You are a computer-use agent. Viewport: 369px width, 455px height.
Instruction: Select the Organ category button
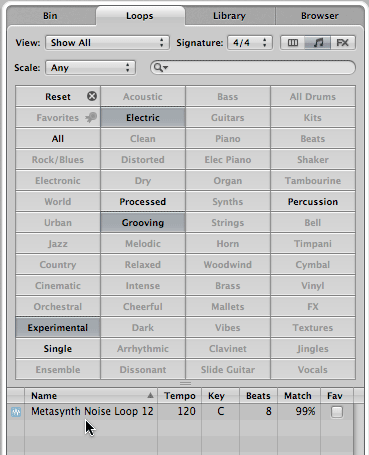(228, 180)
